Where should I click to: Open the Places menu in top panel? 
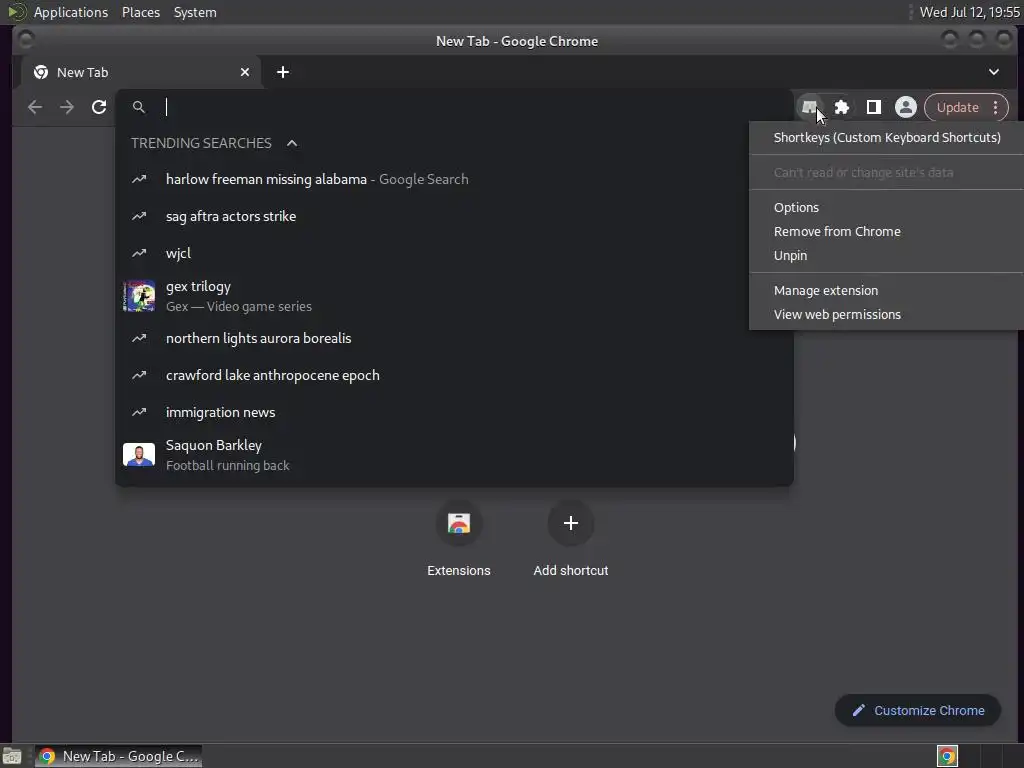click(141, 12)
